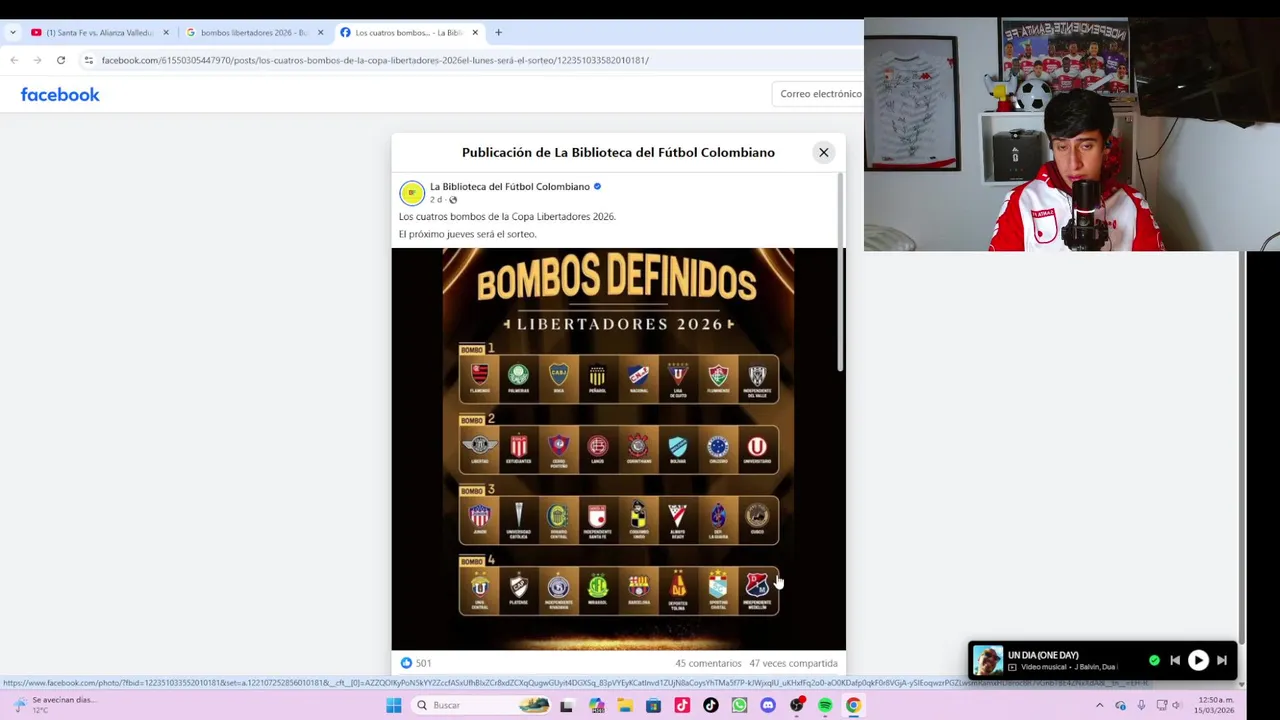
Task: Expand the tab search dropdown
Action: pyautogui.click(x=12, y=32)
